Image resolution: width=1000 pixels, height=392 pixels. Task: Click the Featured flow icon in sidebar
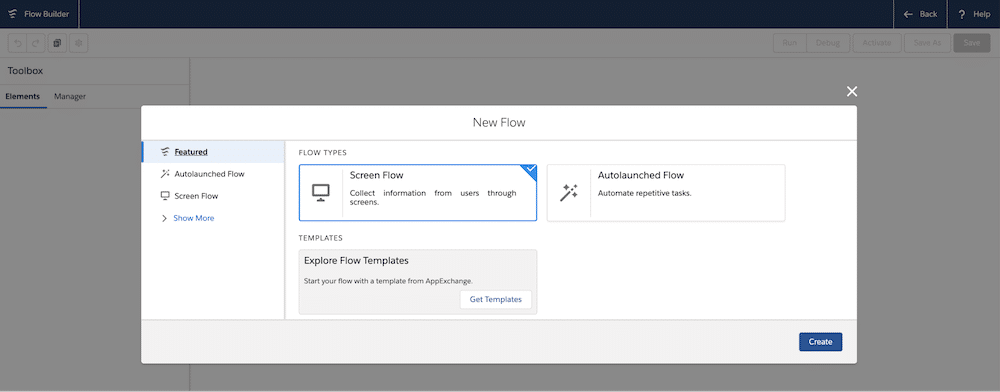pos(165,152)
